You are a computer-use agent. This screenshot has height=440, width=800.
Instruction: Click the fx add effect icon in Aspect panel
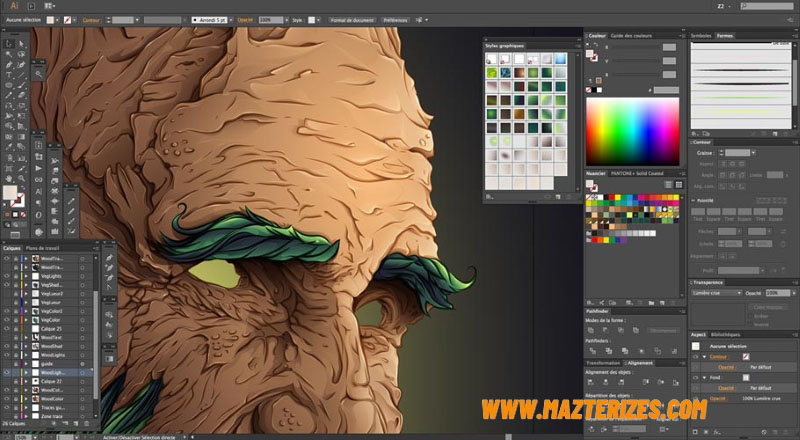(x=718, y=432)
